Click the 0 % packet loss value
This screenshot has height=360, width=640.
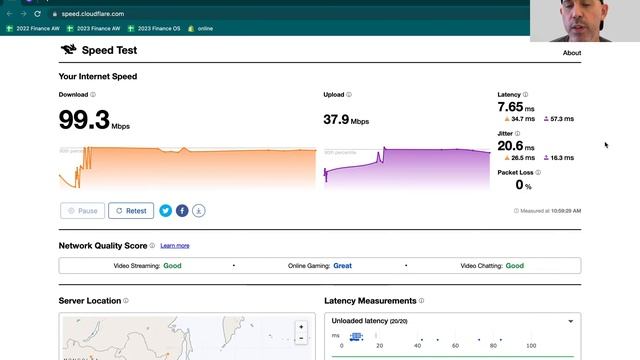pos(523,185)
